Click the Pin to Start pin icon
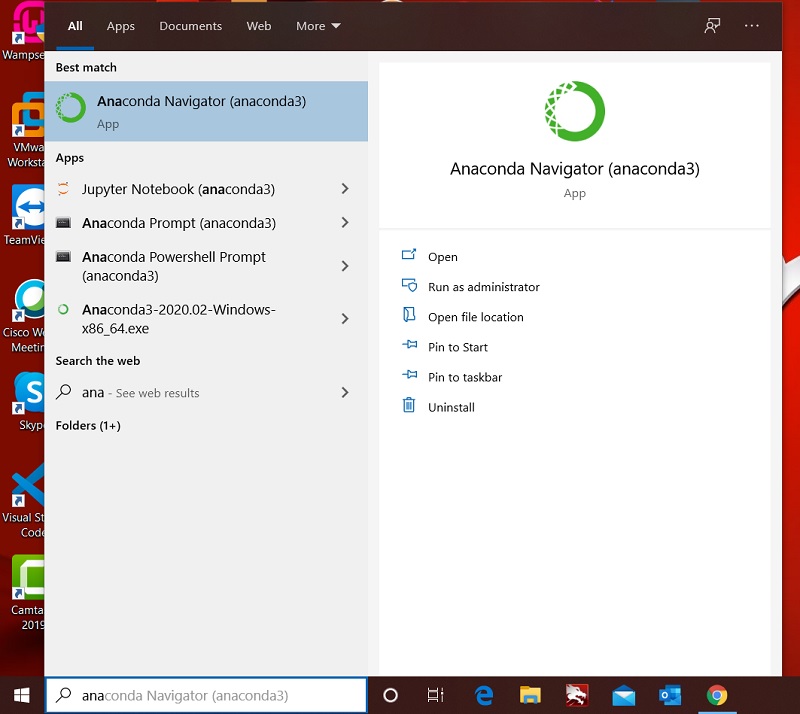The height and width of the screenshot is (714, 800). pos(409,344)
